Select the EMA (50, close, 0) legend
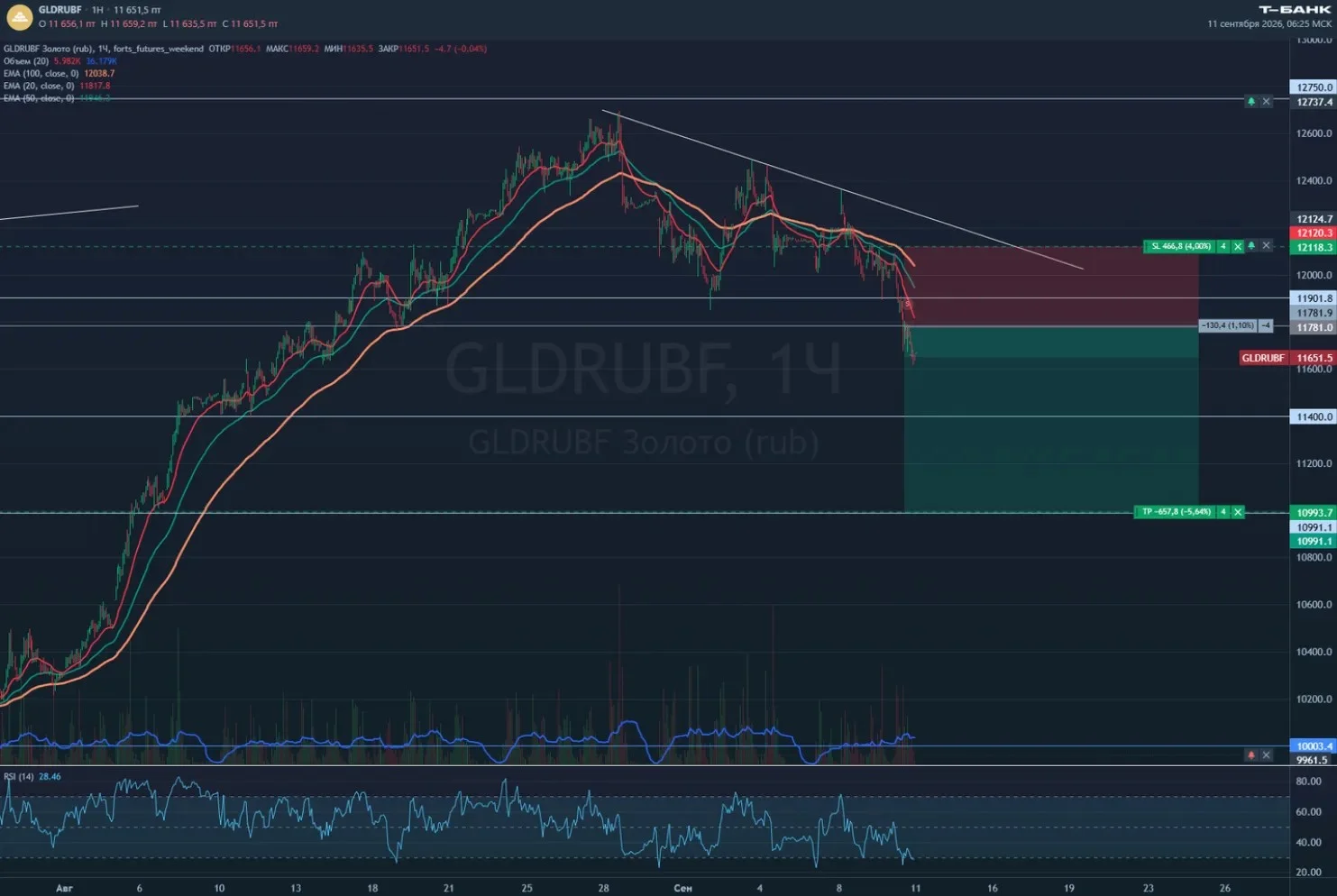 click(x=39, y=98)
